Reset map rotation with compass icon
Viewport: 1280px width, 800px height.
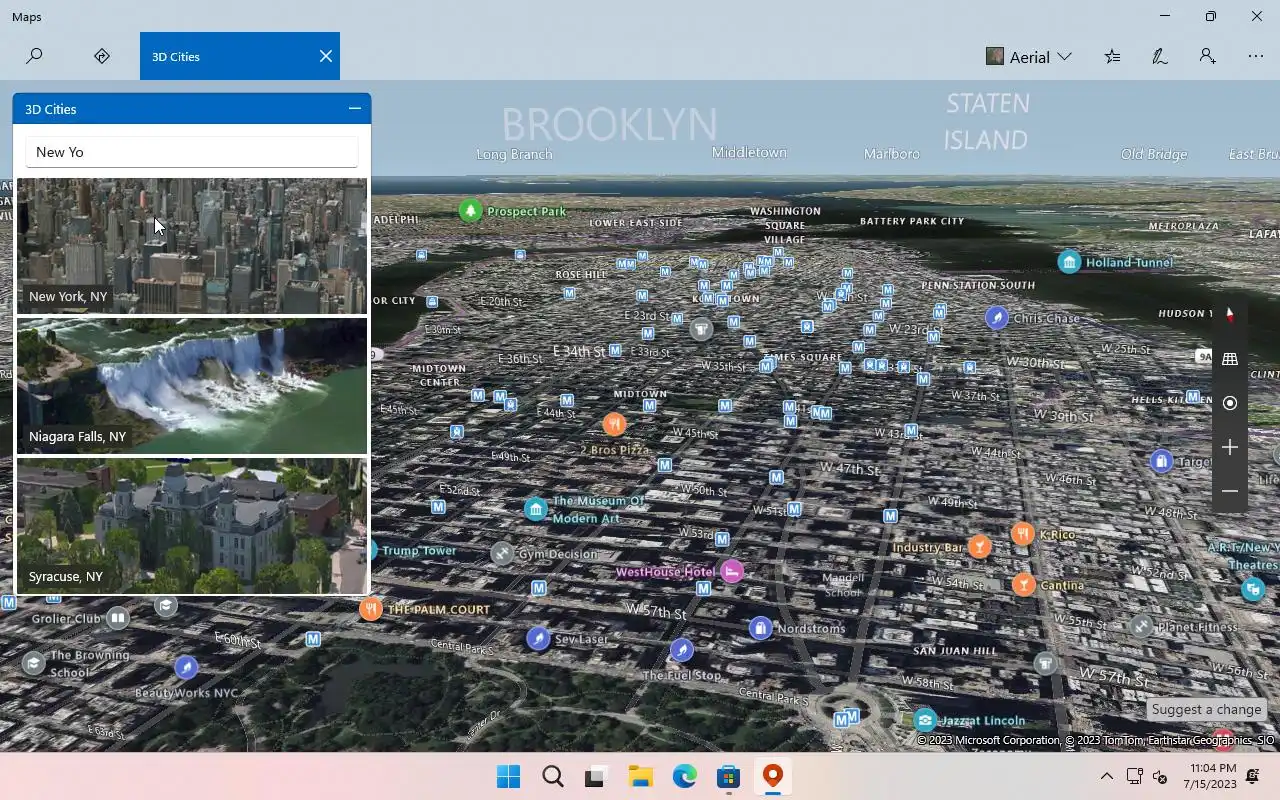coord(1230,315)
